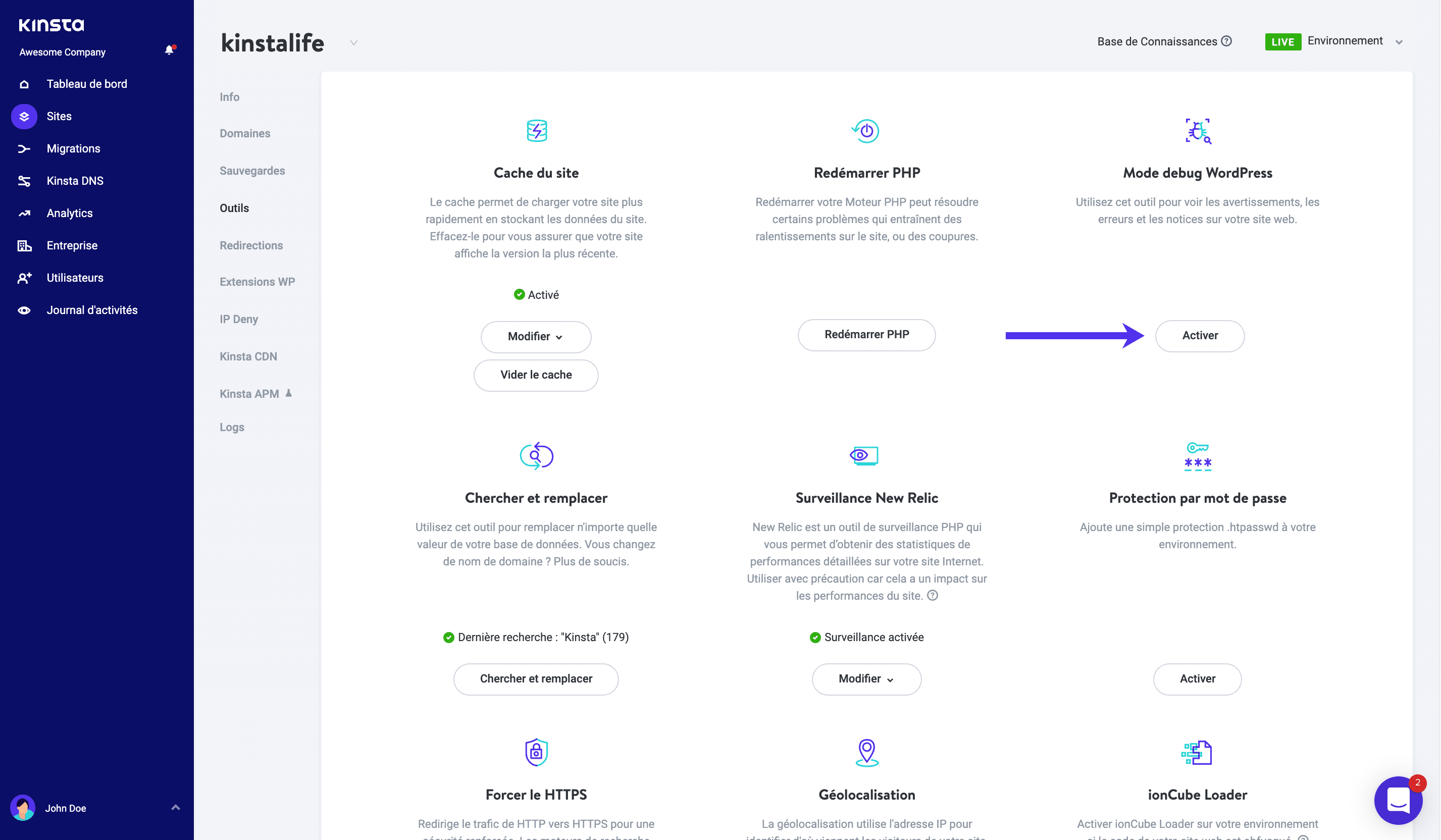1441x840 pixels.
Task: Open the Logs section
Action: [232, 427]
